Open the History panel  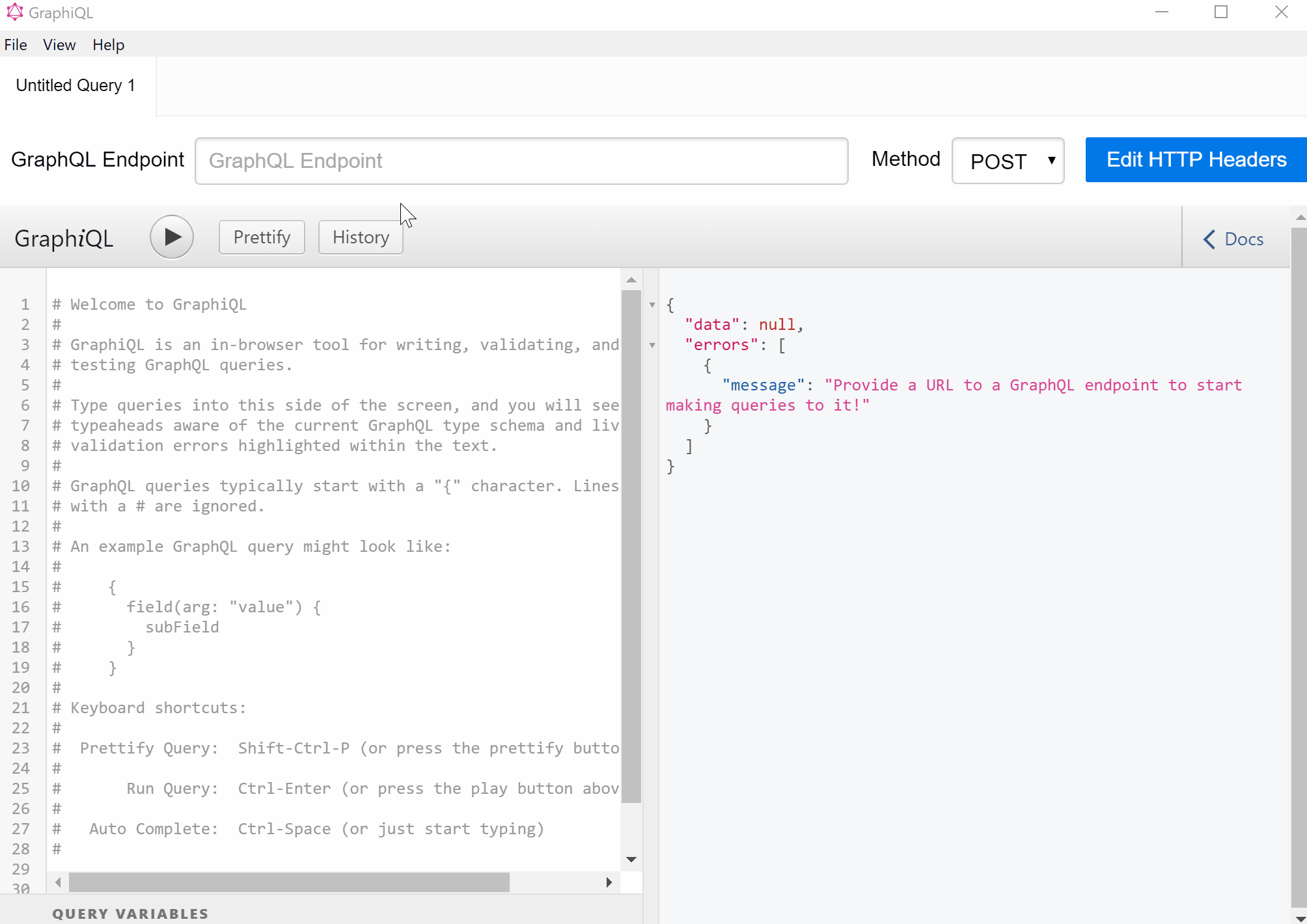pyautogui.click(x=361, y=238)
